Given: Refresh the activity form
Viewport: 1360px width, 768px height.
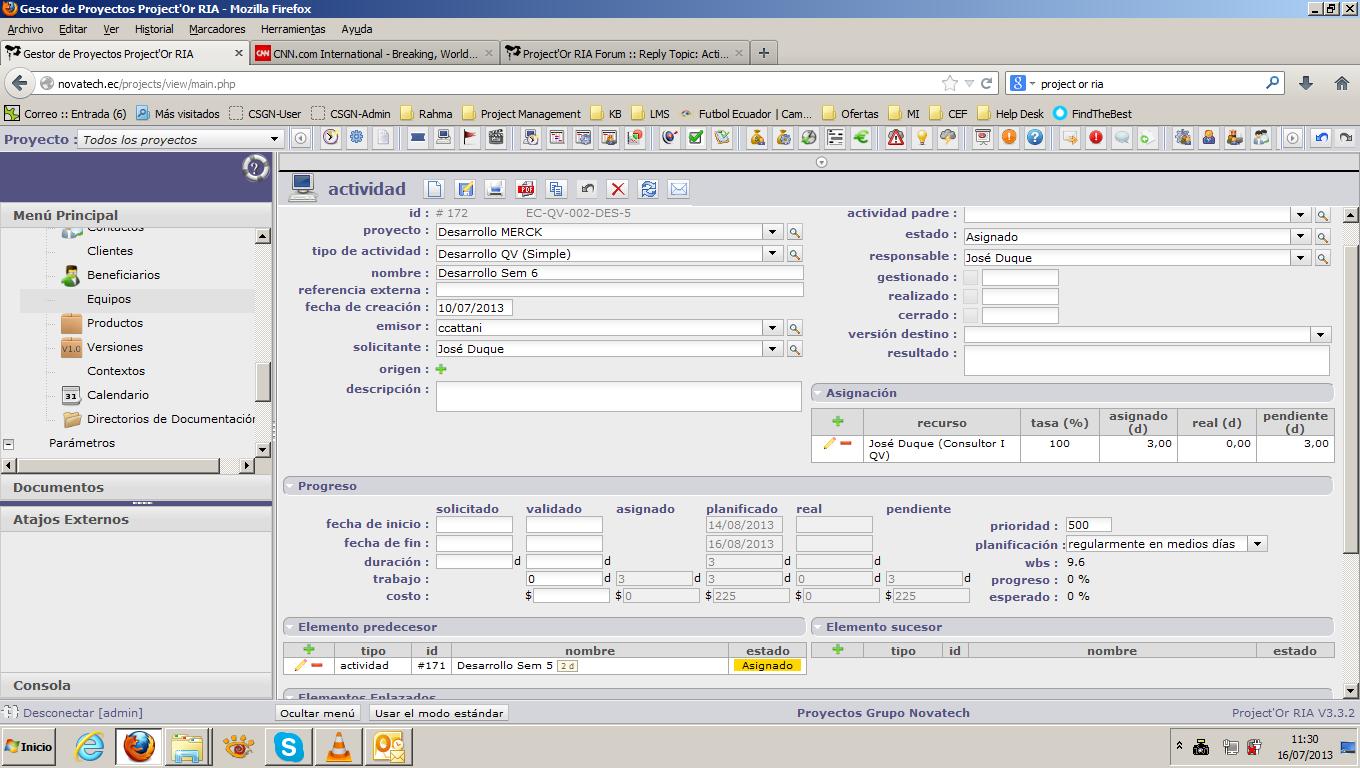Looking at the screenshot, I should 648,189.
